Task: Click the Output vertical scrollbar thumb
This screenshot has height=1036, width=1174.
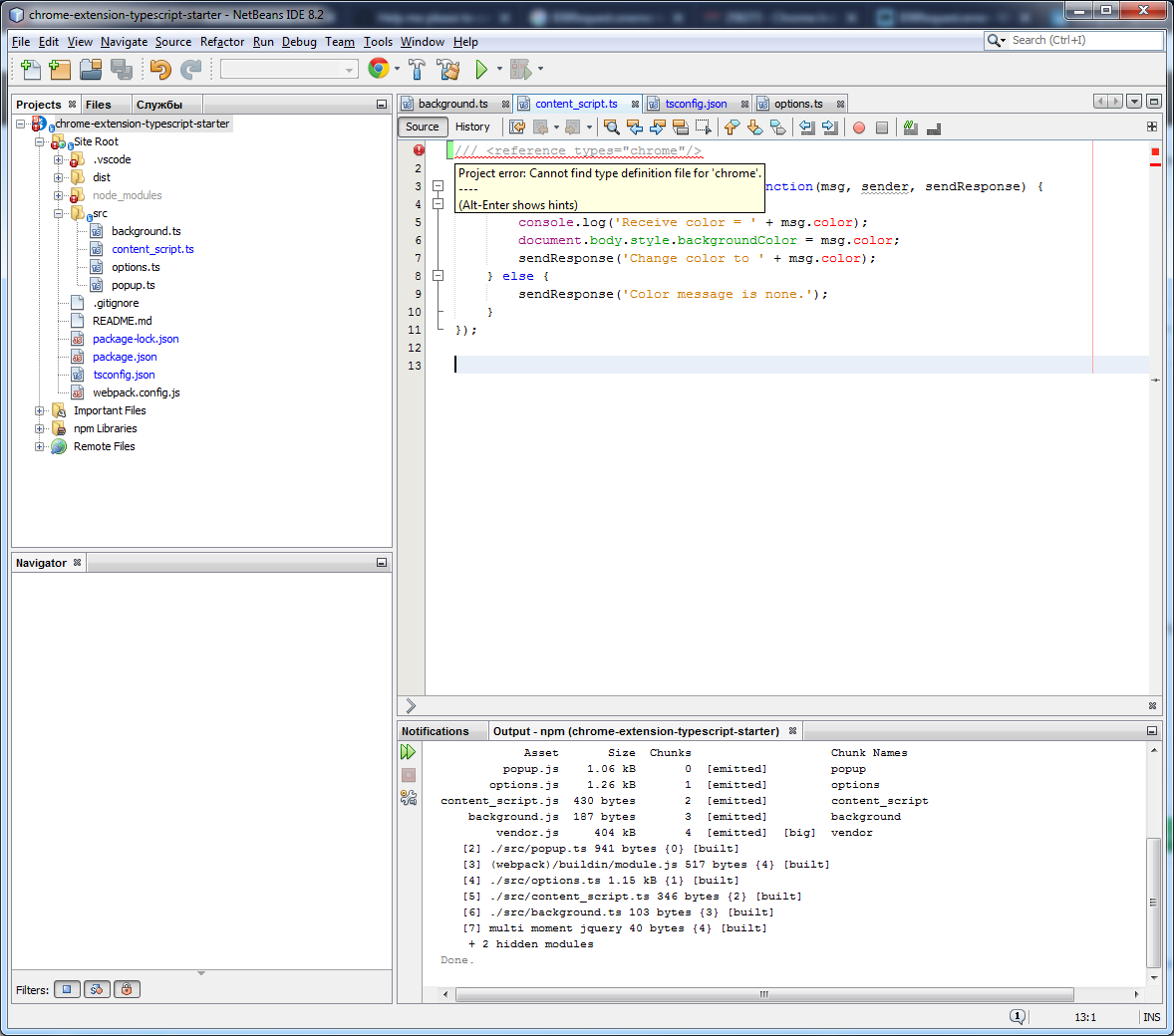Action: [1153, 903]
